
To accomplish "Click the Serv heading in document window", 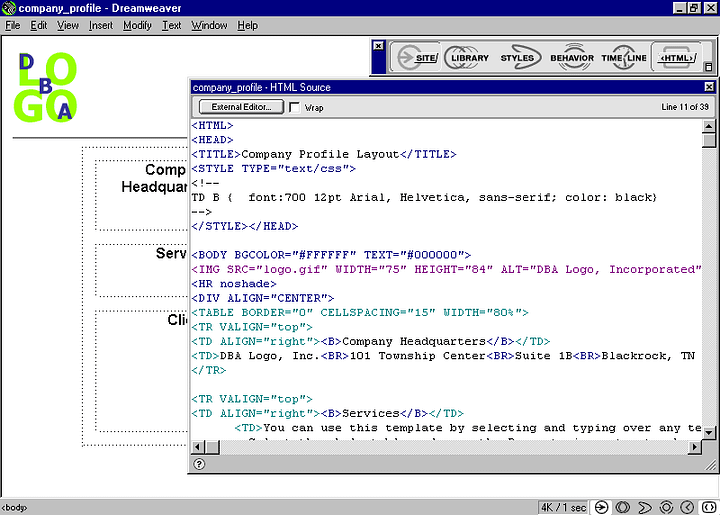I will pos(171,253).
